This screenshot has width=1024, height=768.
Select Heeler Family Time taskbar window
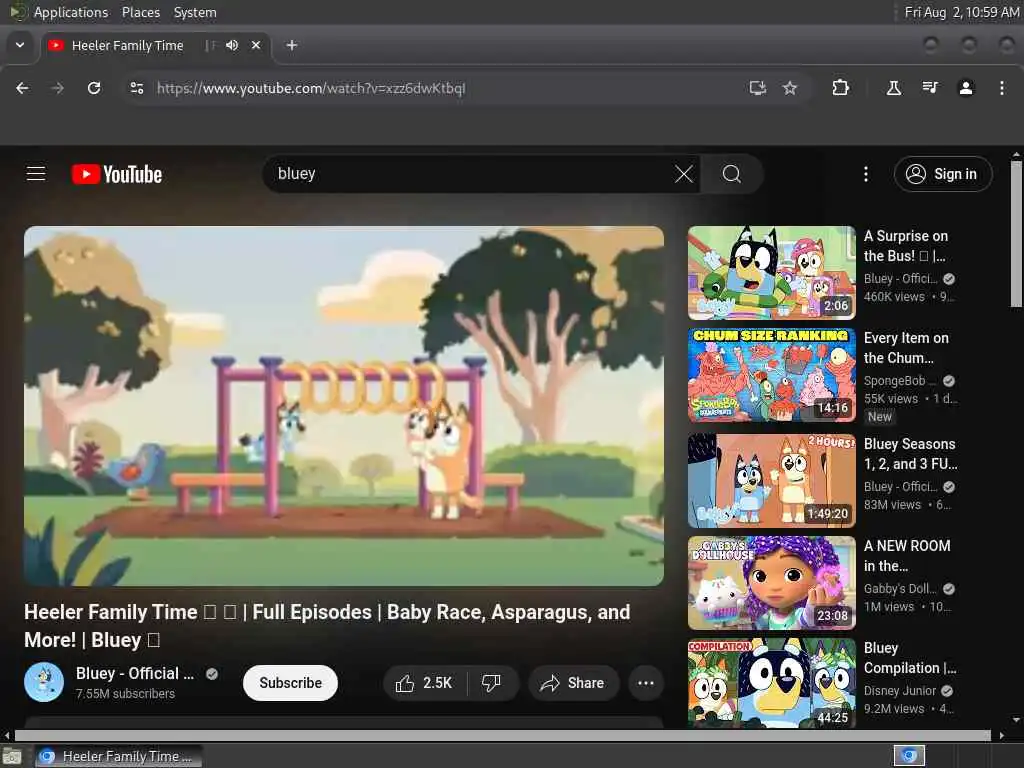coord(118,756)
